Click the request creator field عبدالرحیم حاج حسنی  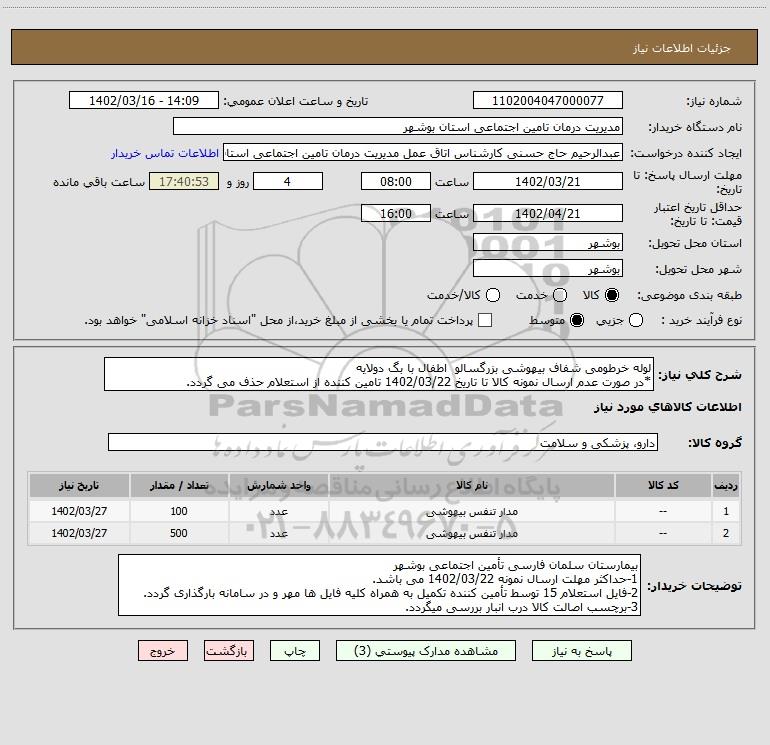coord(423,153)
